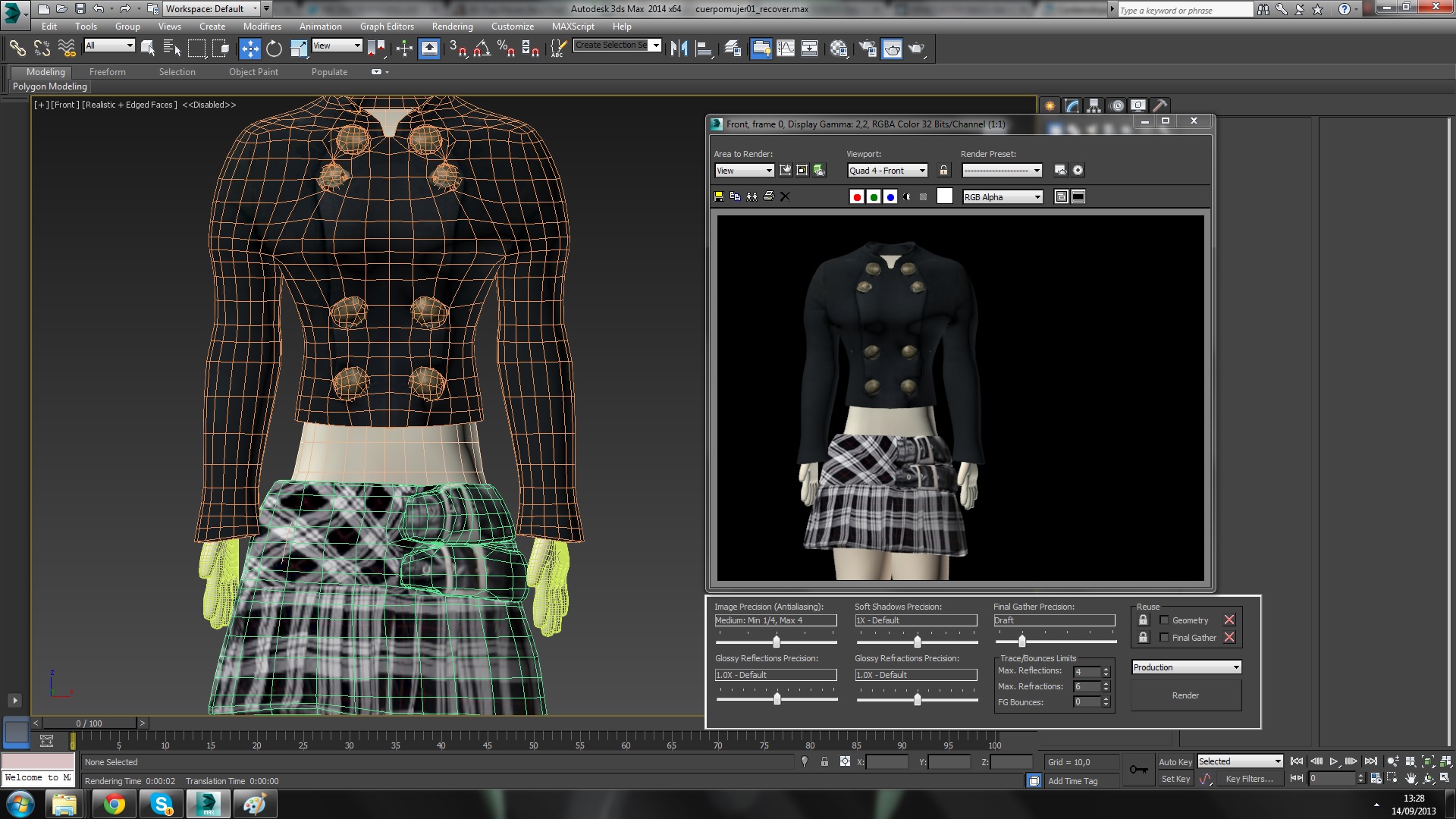Viewport: 1456px width, 819px height.
Task: Enable the Reuse Geometry checkbox
Action: [1164, 620]
